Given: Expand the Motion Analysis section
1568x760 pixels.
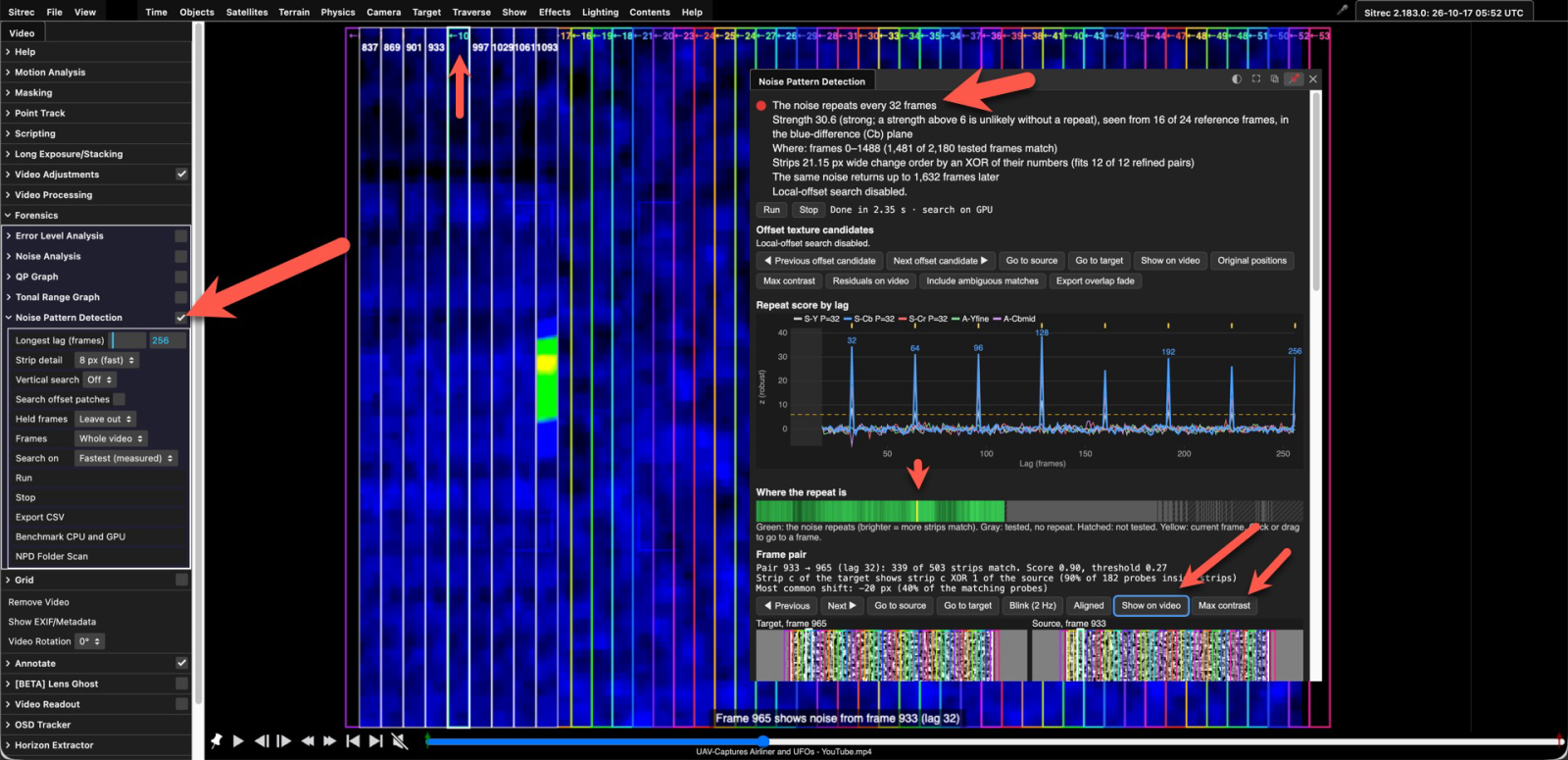Looking at the screenshot, I should [50, 73].
